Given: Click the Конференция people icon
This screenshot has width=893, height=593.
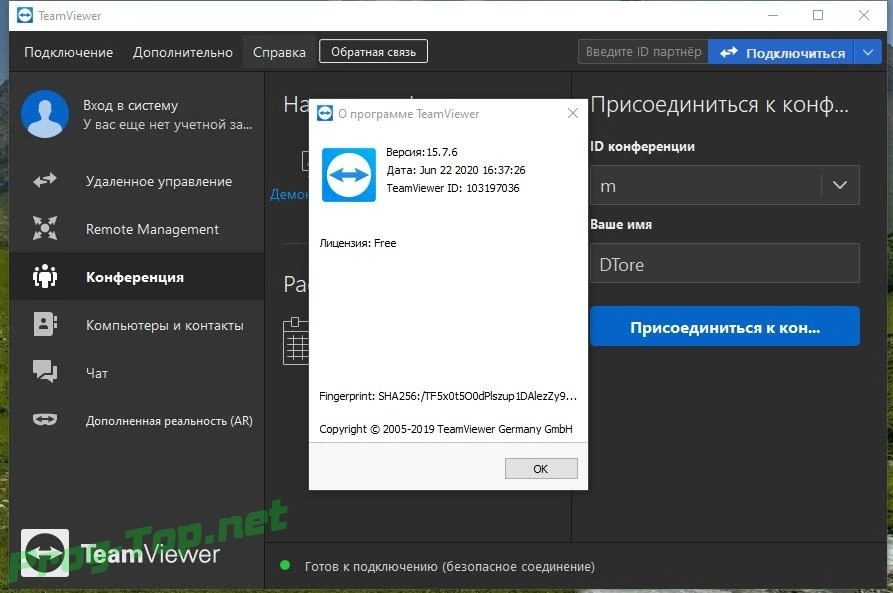Looking at the screenshot, I should [x=44, y=276].
